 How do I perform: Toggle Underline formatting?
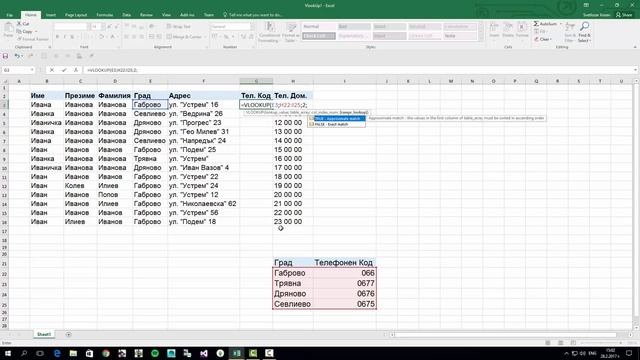pos(72,37)
